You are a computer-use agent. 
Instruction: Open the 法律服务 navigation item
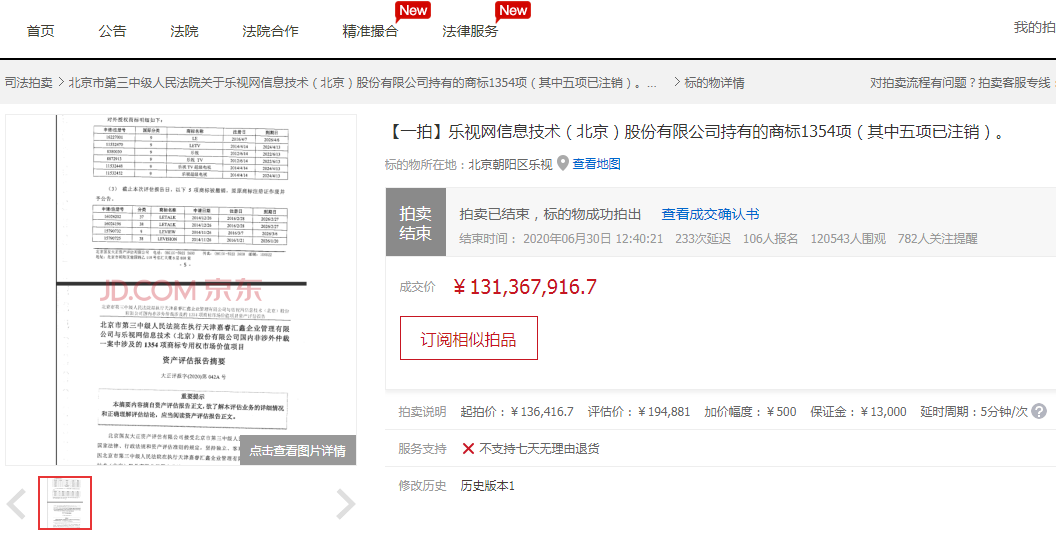point(470,30)
